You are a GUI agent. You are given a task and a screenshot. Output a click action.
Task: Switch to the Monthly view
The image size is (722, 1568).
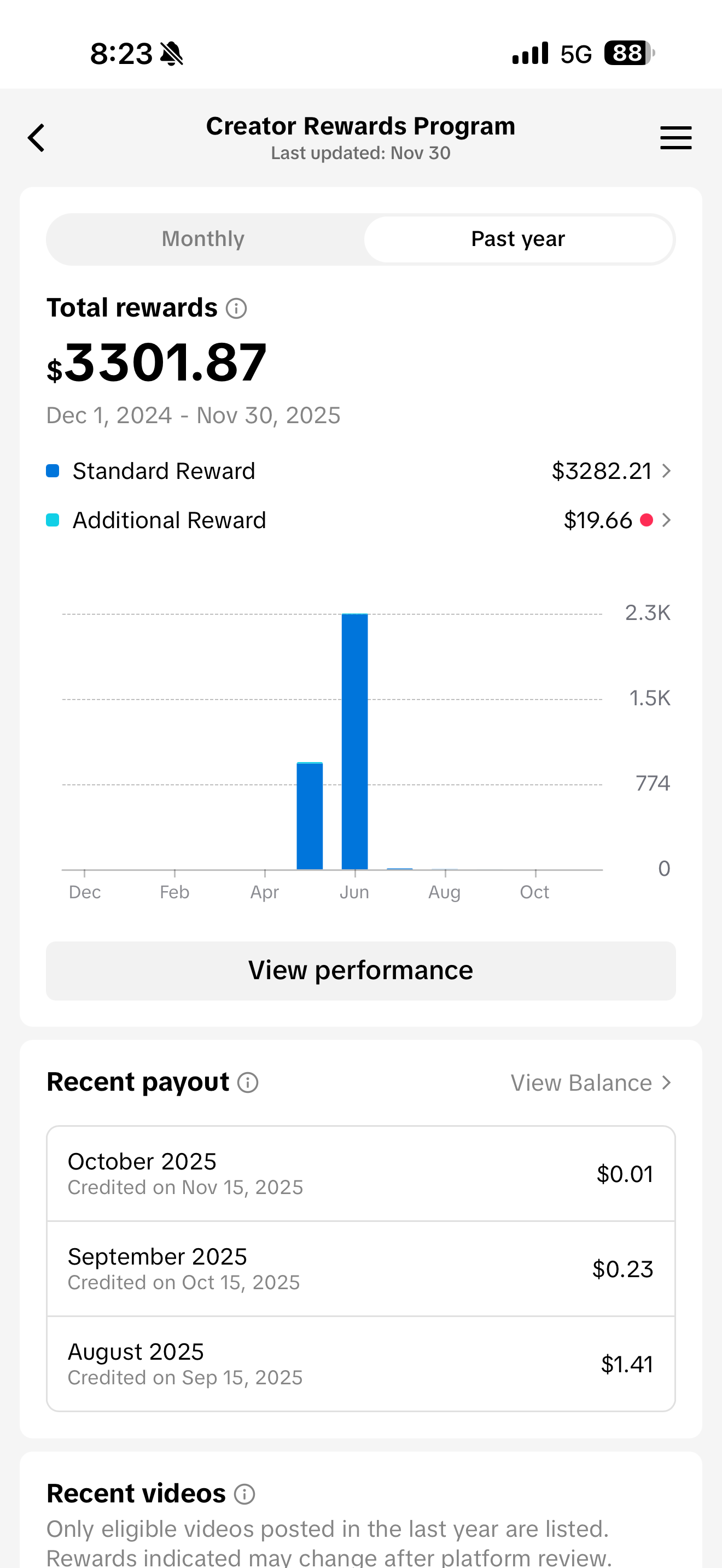point(203,238)
